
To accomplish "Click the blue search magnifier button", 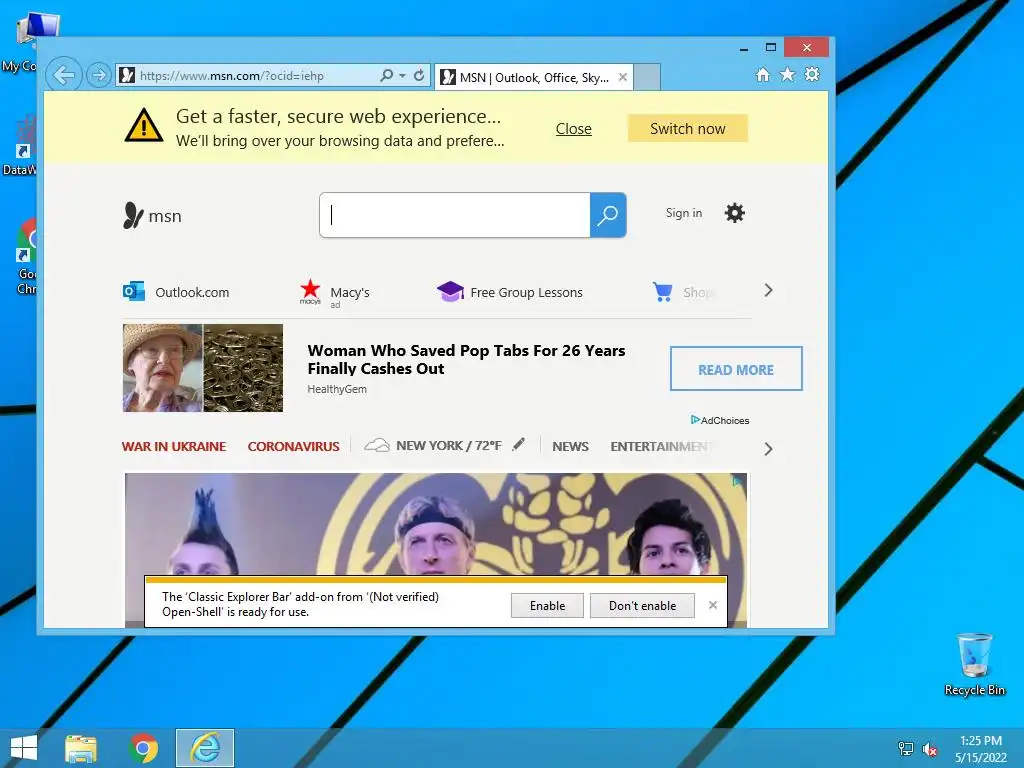I will (608, 215).
